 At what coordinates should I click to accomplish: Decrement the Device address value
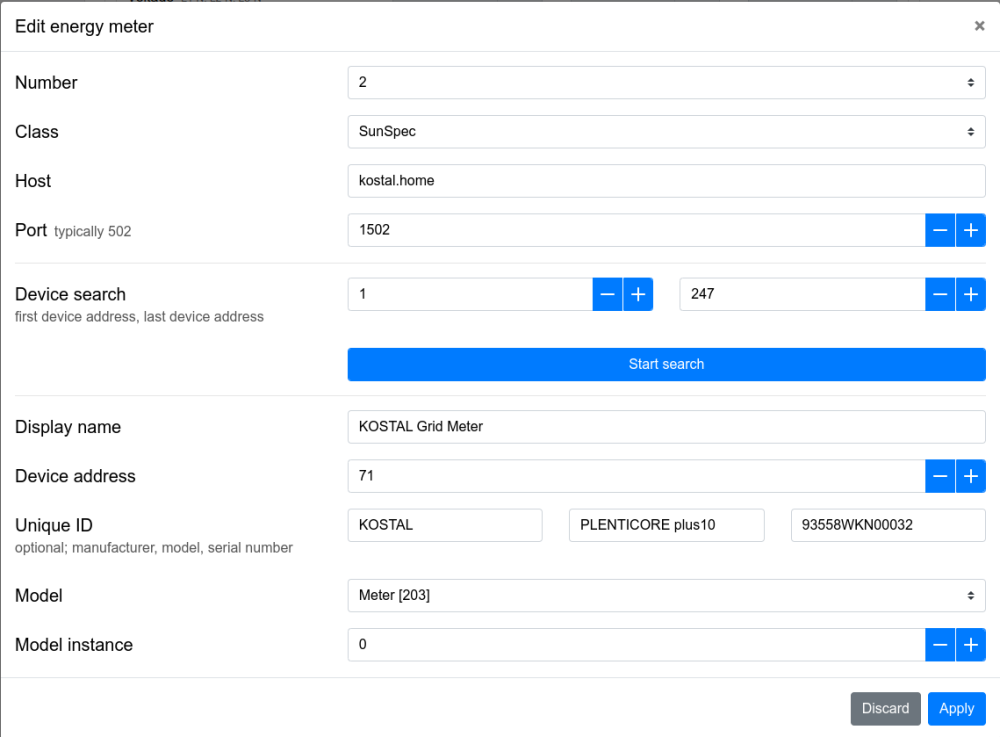940,476
